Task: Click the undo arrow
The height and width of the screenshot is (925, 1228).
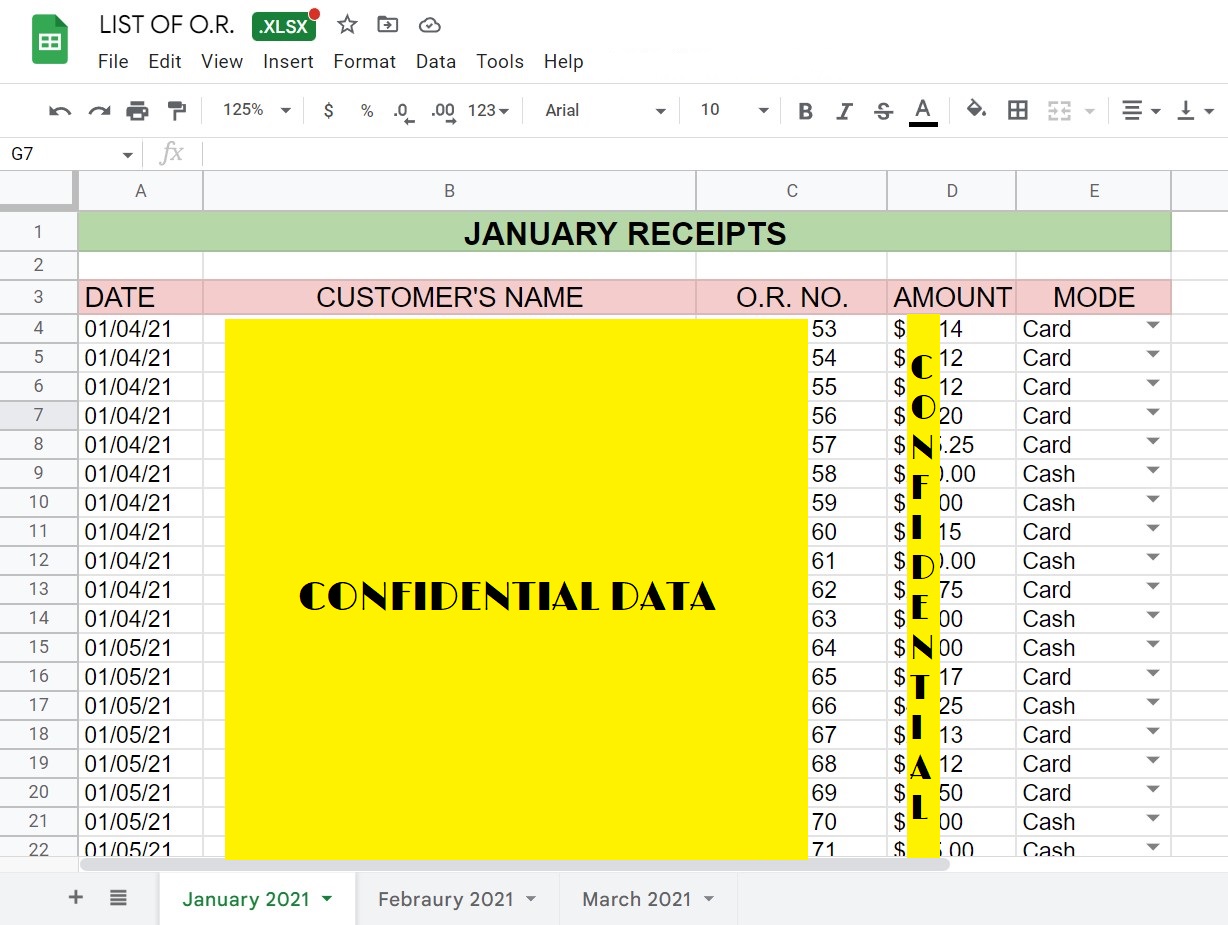Action: [60, 111]
